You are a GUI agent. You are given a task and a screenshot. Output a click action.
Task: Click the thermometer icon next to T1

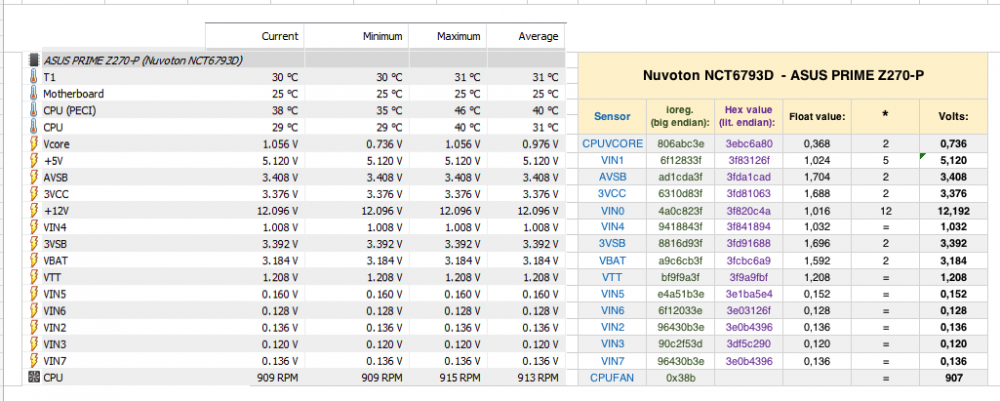pyautogui.click(x=34, y=77)
